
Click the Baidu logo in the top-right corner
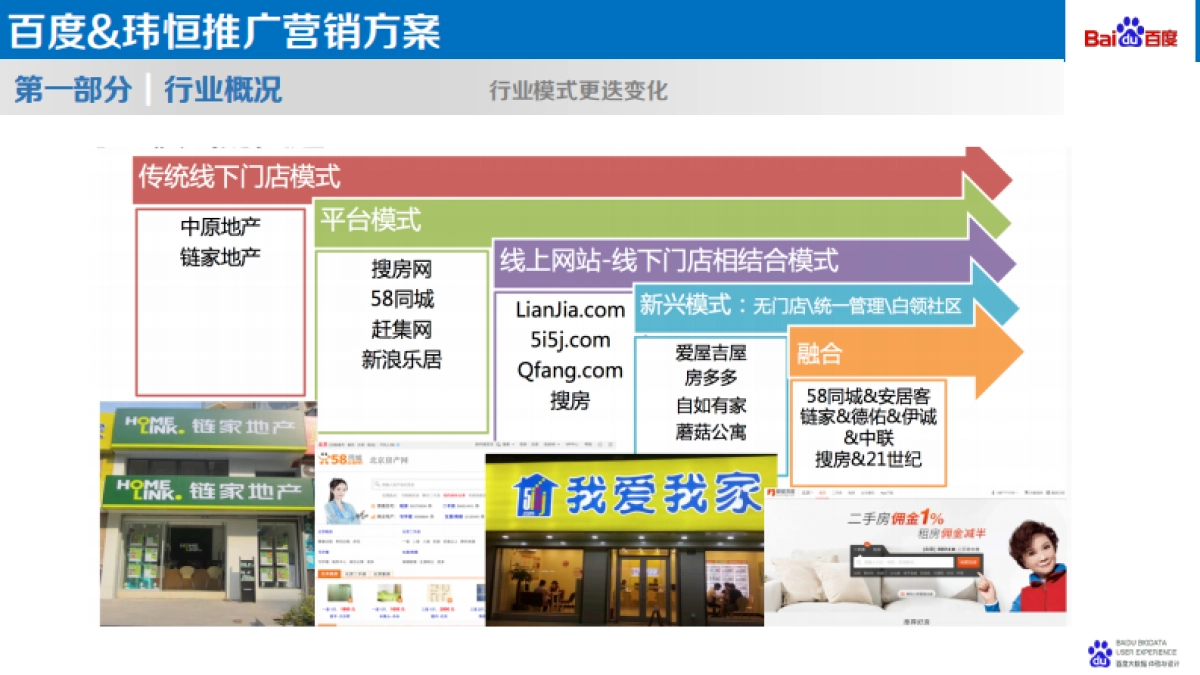click(1131, 34)
